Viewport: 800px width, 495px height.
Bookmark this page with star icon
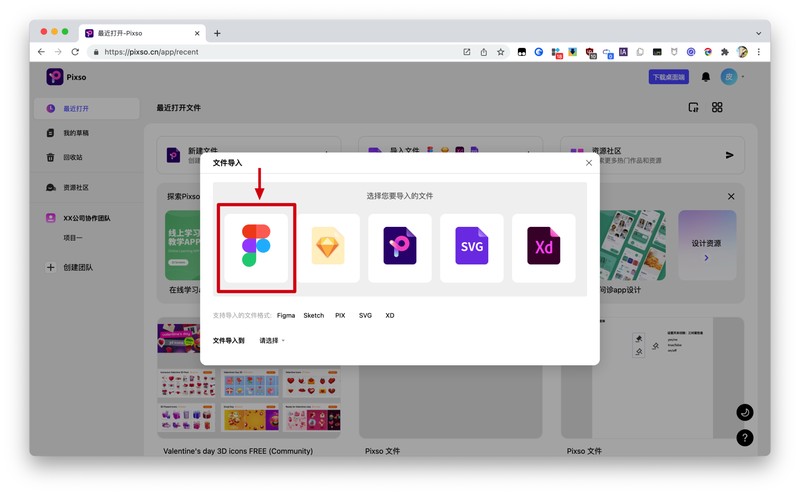[501, 52]
